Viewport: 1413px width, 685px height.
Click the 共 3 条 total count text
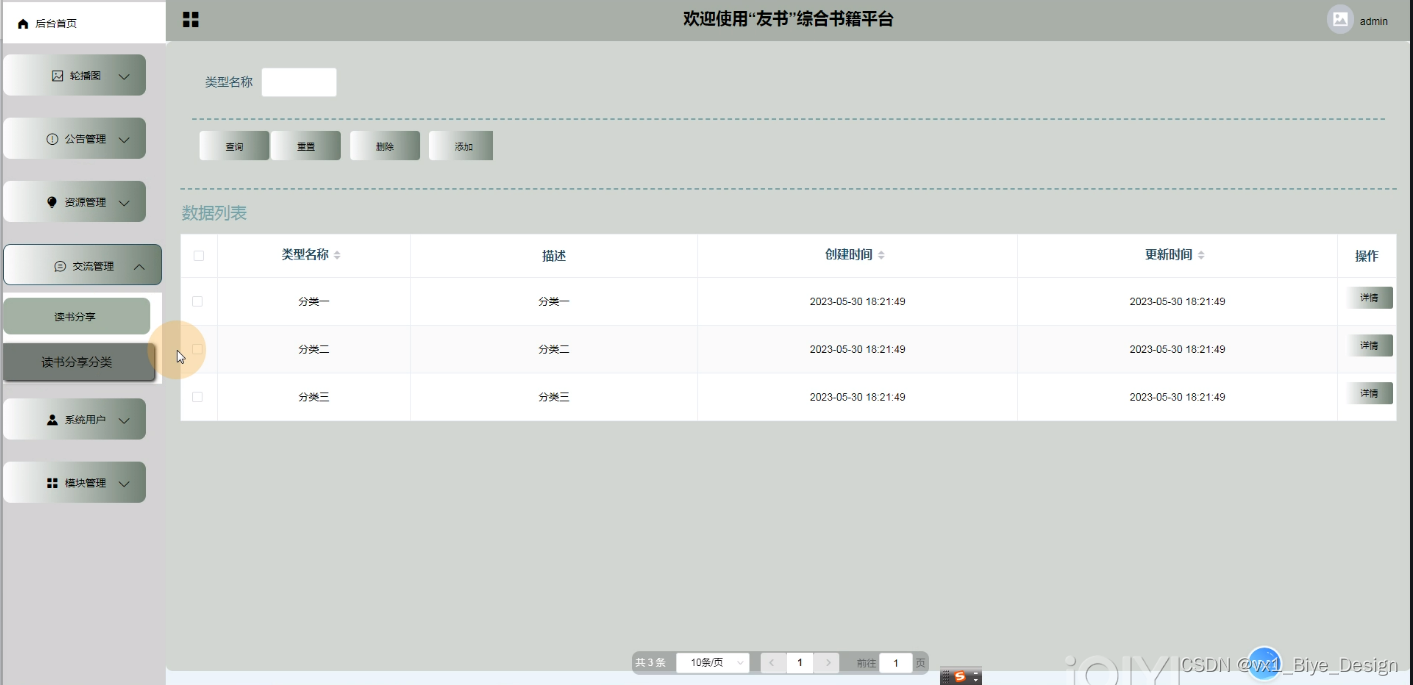click(x=651, y=663)
